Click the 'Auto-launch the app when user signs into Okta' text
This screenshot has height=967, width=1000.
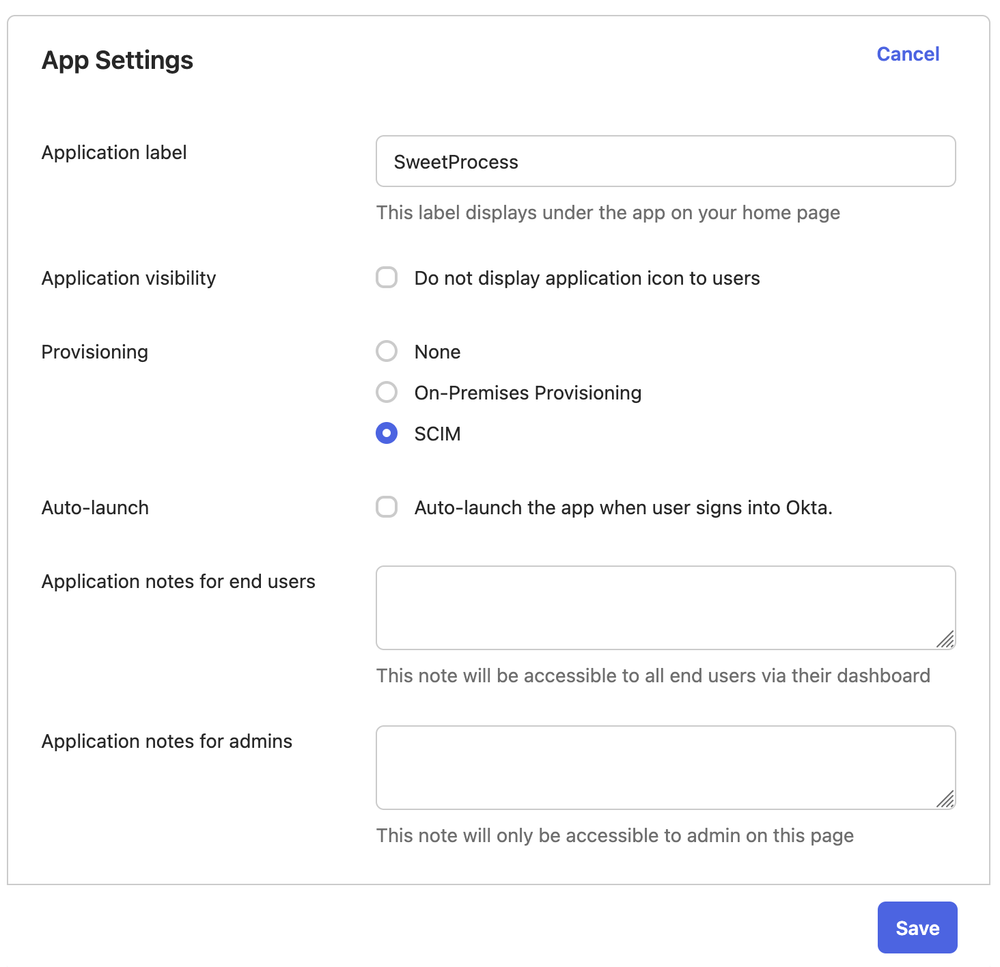pos(623,508)
